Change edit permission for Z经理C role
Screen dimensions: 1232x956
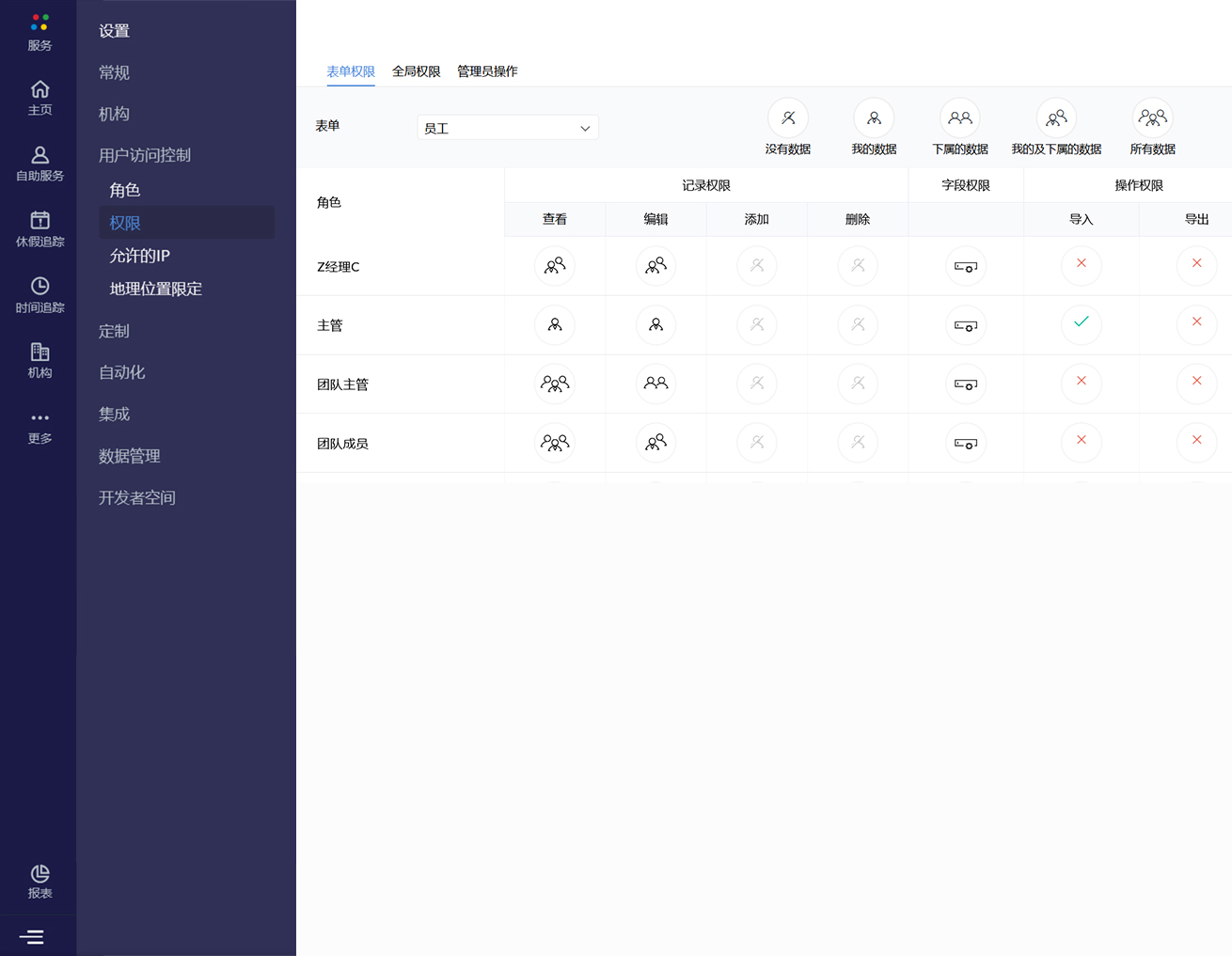tap(655, 266)
